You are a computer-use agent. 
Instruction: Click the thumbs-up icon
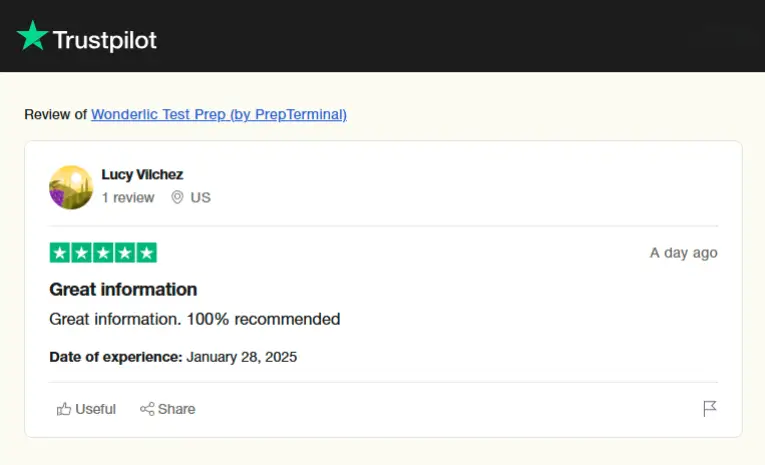click(x=63, y=409)
